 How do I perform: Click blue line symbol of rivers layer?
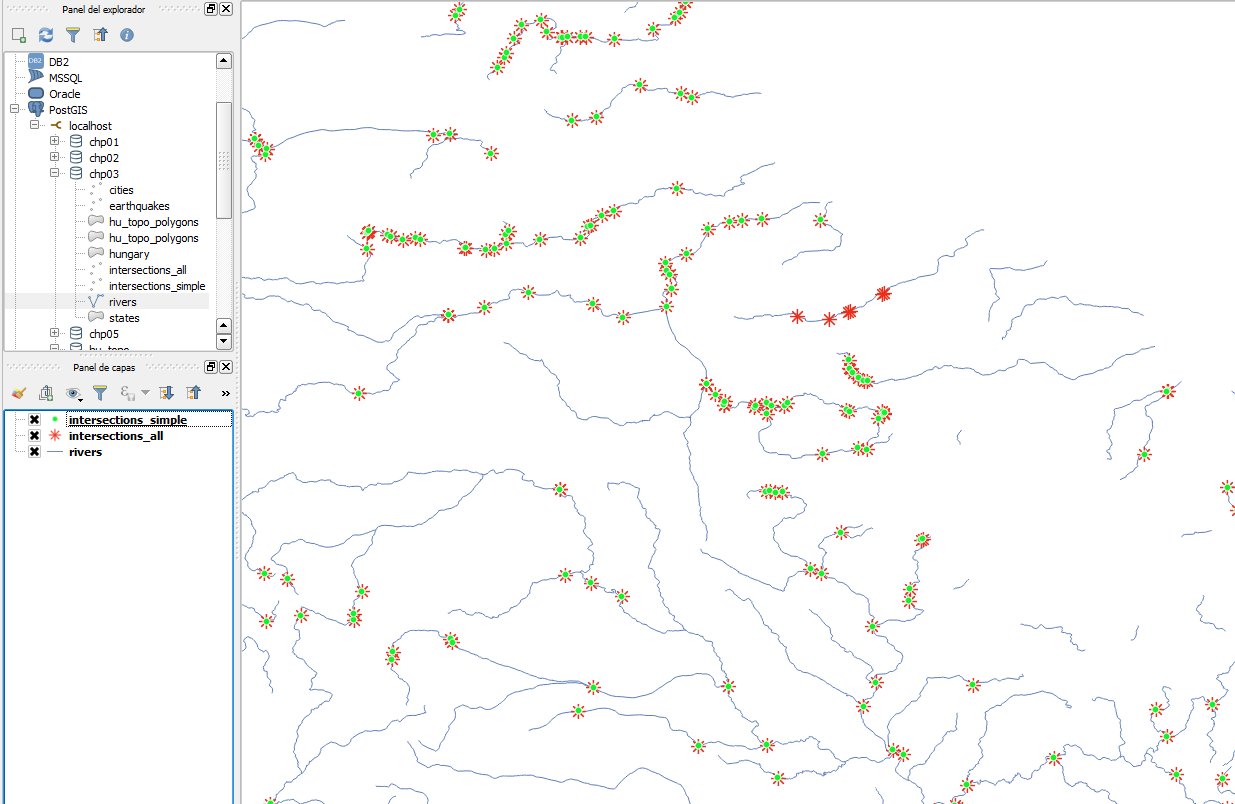click(x=55, y=452)
